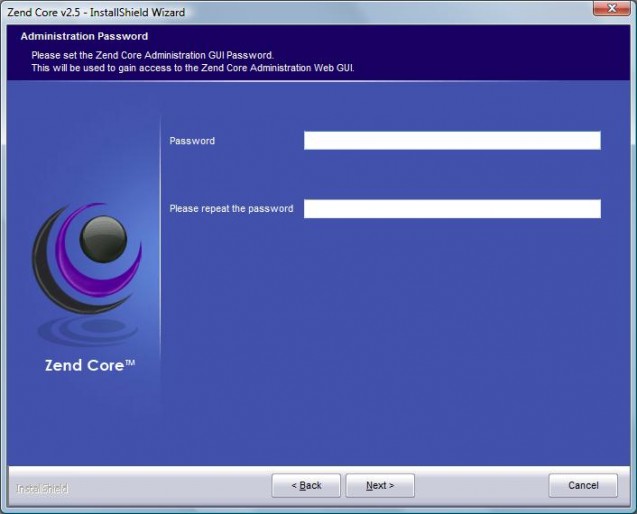Image resolution: width=637 pixels, height=514 pixels.
Task: Go to the previous step with Back
Action: 306,485
